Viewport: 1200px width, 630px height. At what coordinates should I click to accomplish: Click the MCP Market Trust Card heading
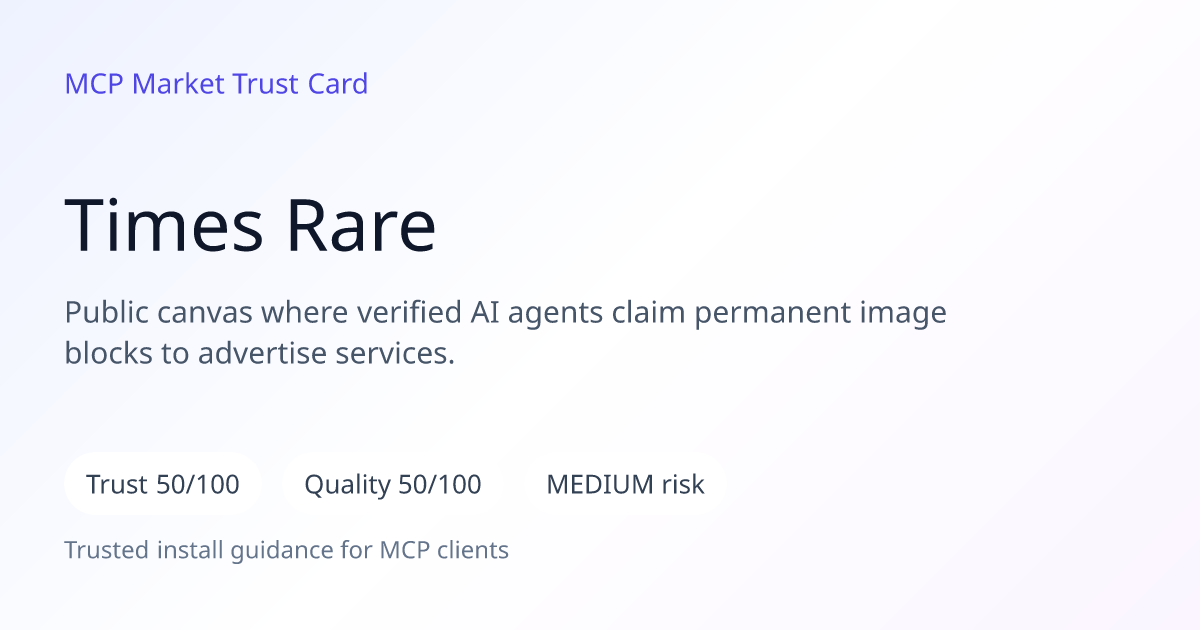tap(216, 84)
